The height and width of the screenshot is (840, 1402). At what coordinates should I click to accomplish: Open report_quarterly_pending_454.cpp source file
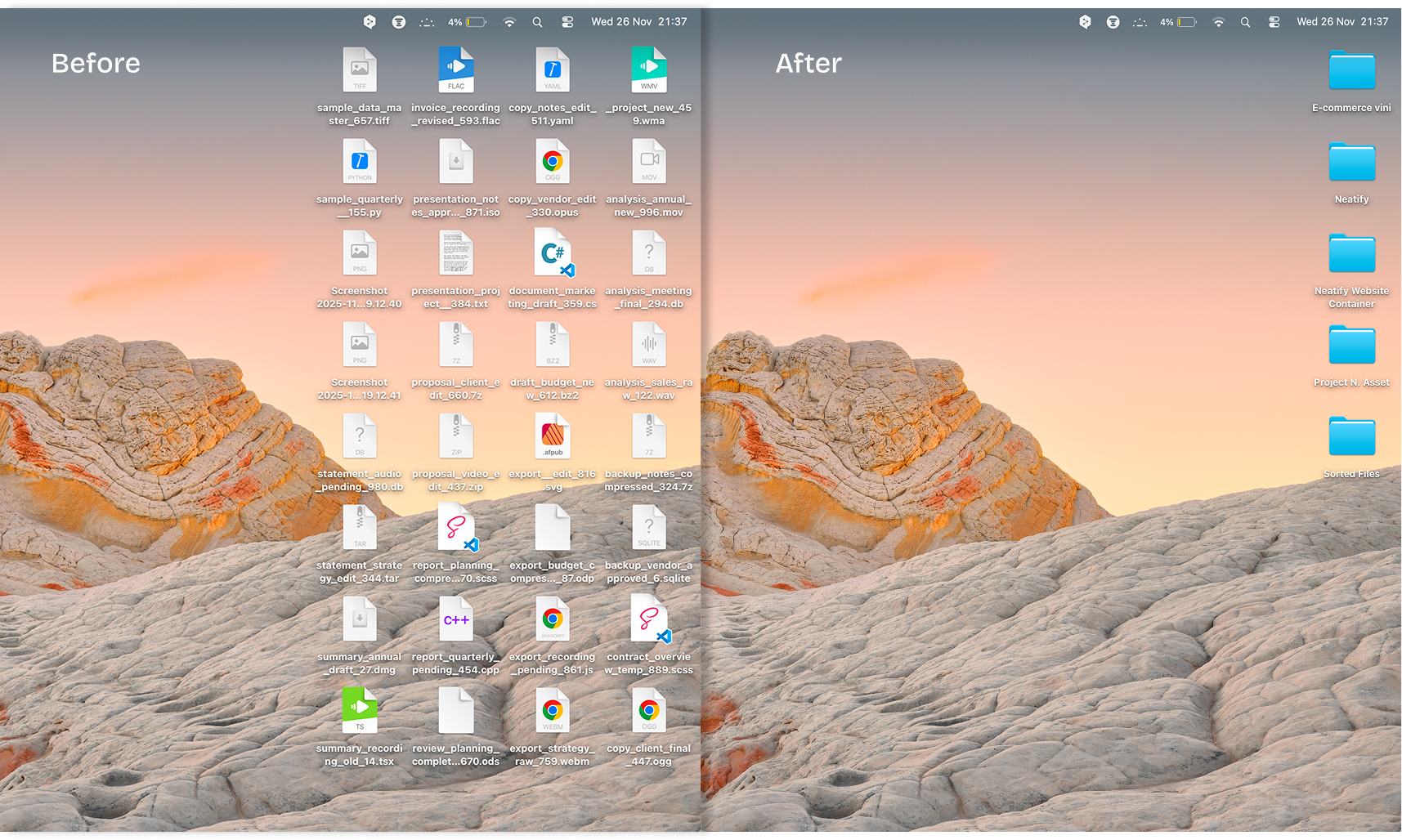click(x=455, y=619)
